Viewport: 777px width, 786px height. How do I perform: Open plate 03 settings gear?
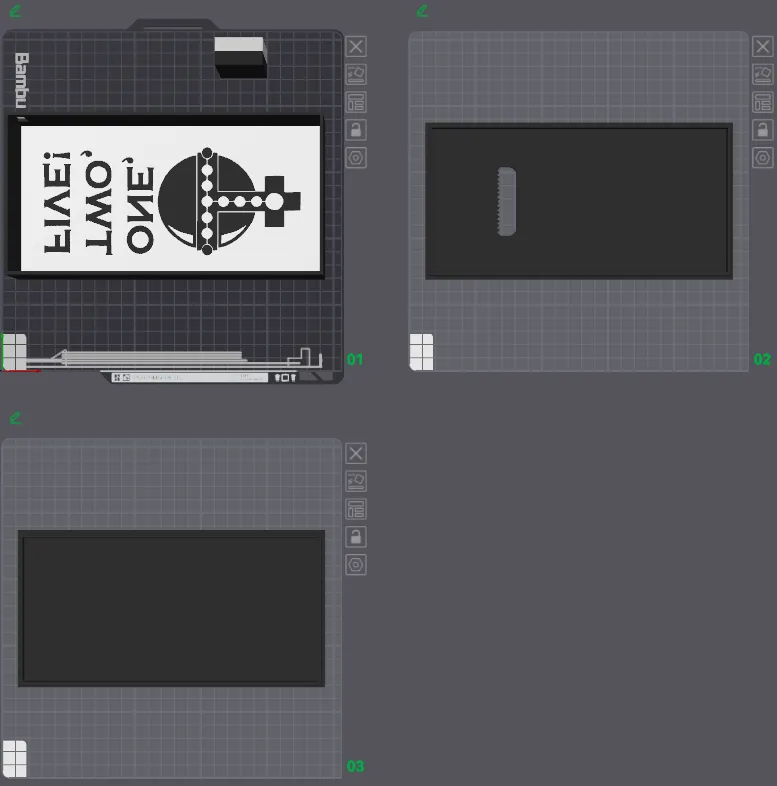356,565
